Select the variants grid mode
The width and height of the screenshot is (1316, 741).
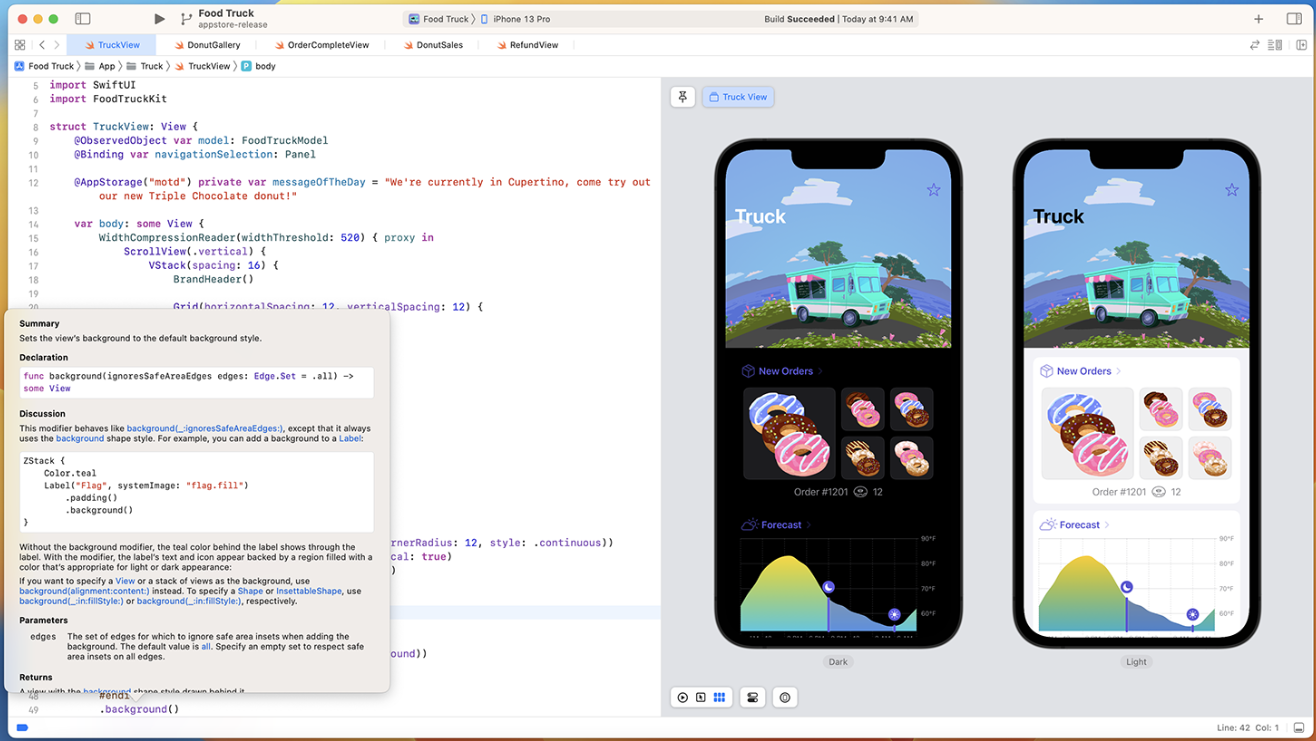click(x=719, y=697)
